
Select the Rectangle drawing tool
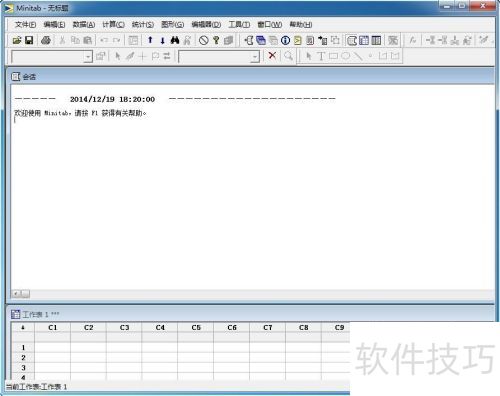click(x=333, y=56)
